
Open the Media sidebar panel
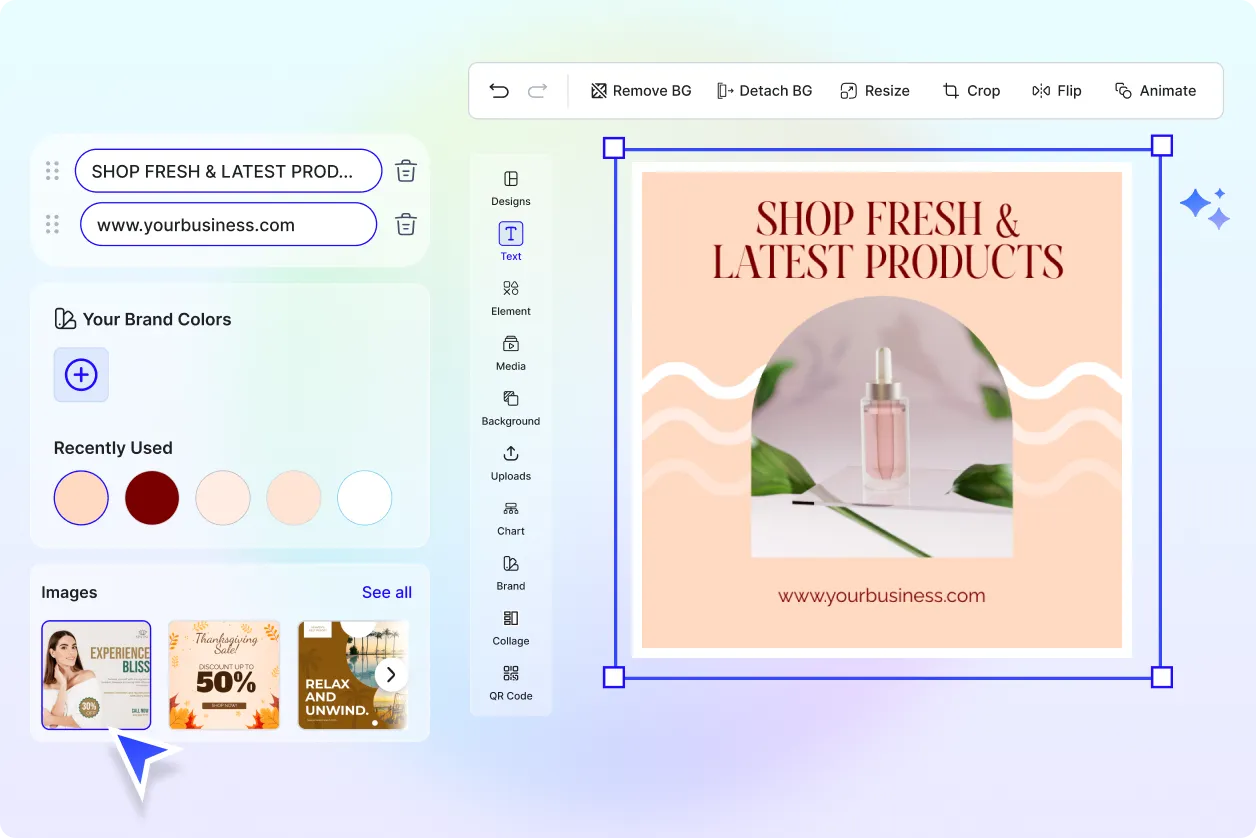511,352
